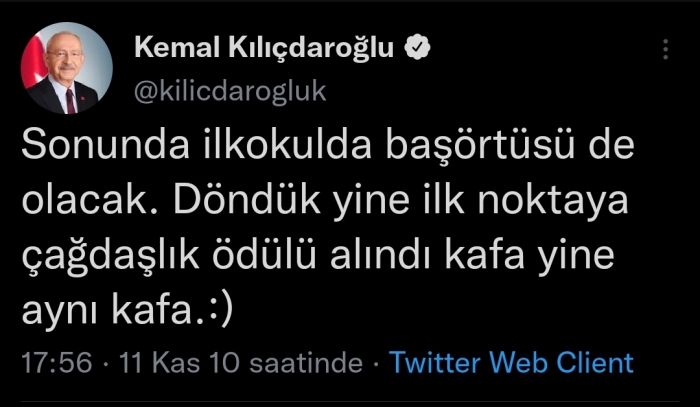Click the word 'noktaya' in the tweet
700x407 pixels.
pyautogui.click(x=553, y=201)
